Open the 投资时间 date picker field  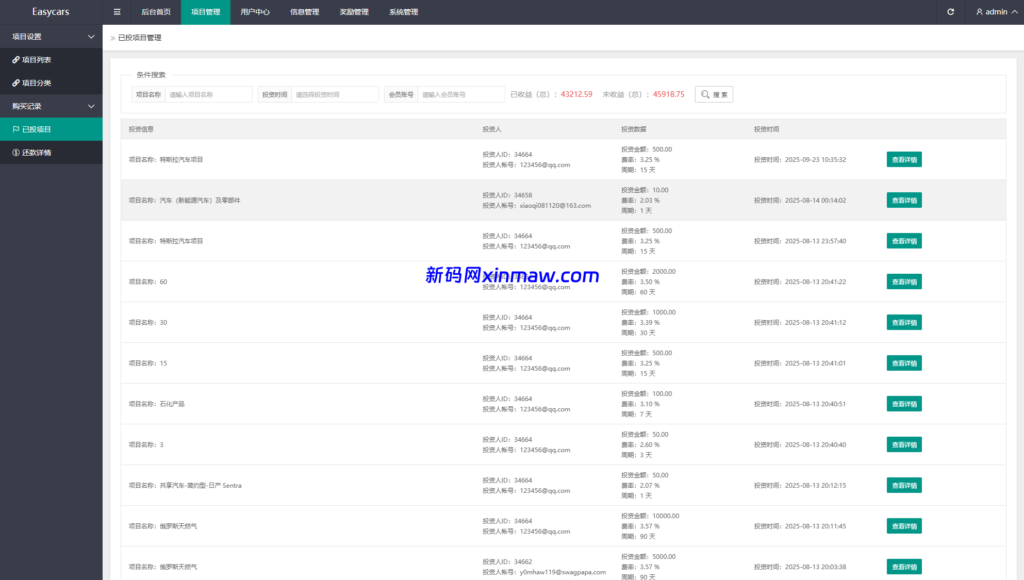(x=334, y=94)
